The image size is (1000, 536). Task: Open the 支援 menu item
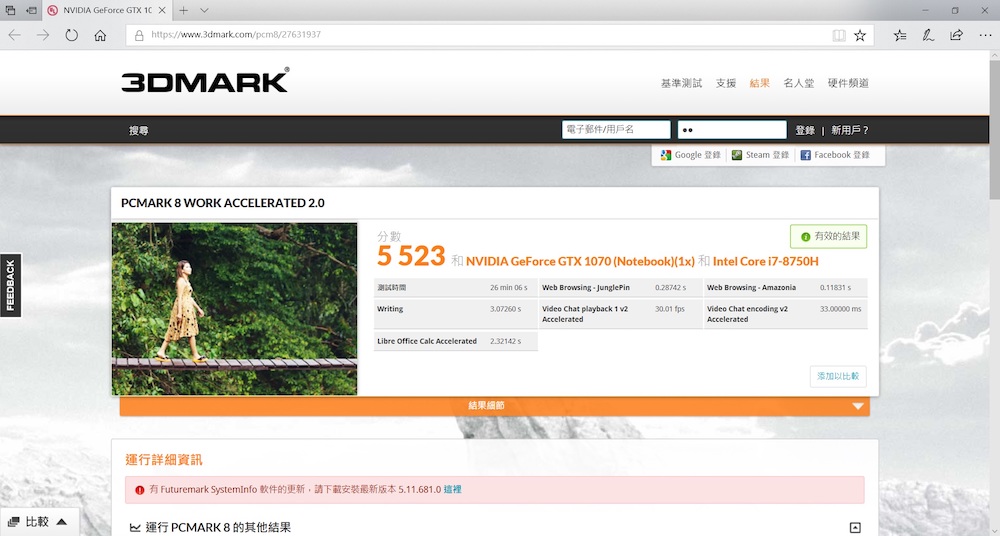coord(726,83)
